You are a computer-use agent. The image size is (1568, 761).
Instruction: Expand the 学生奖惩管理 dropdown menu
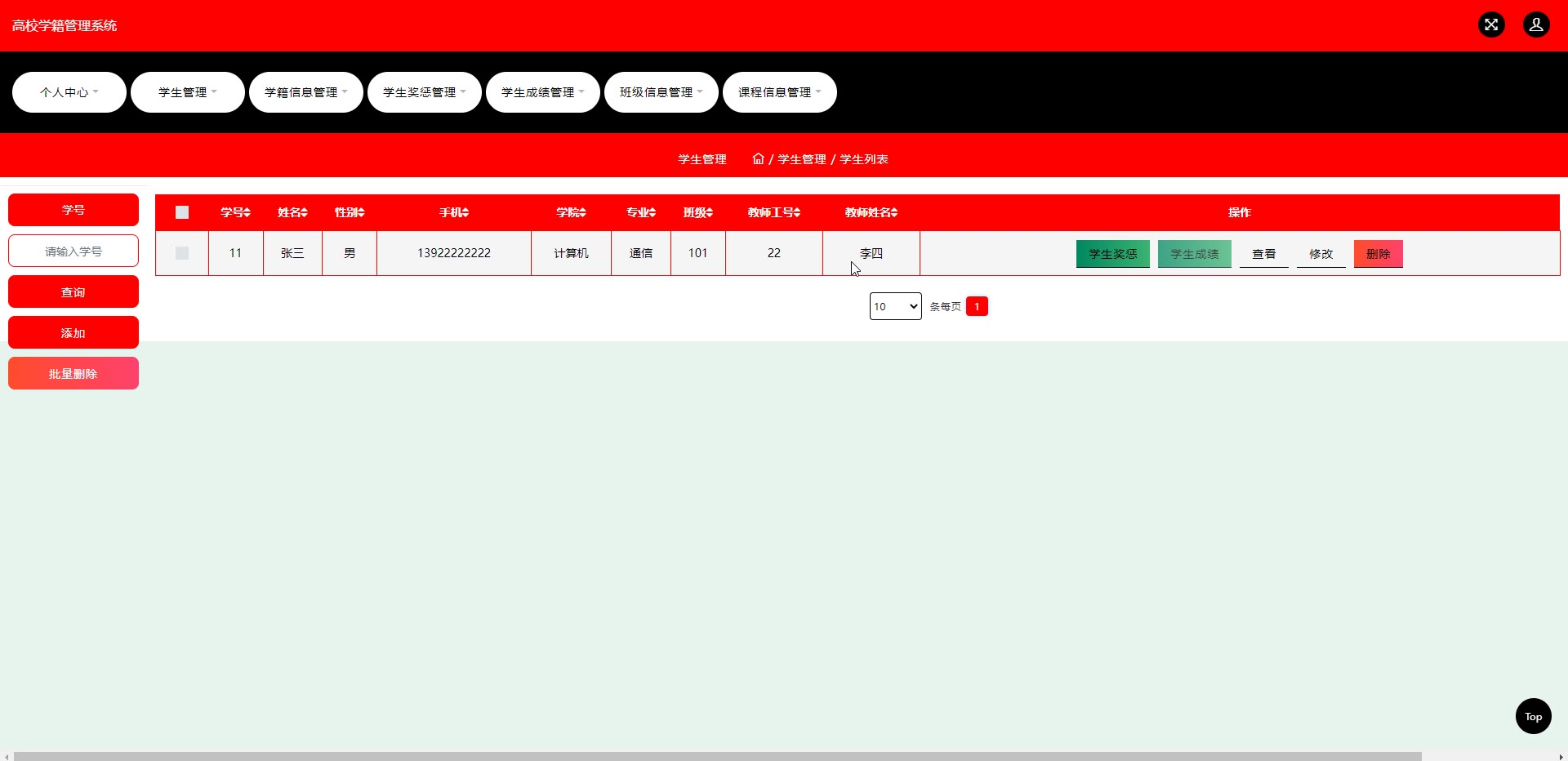pos(425,92)
